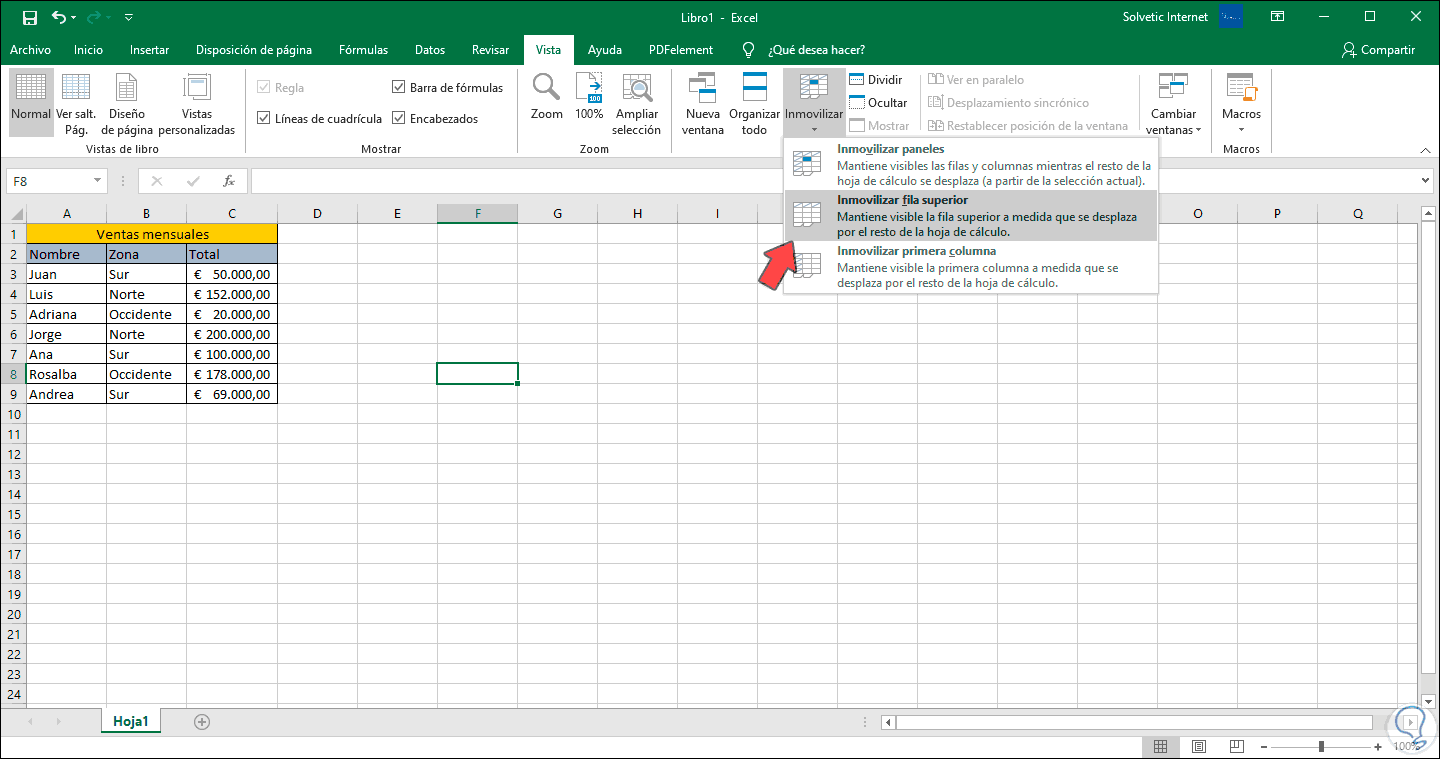Click Organizar todo icon
The image size is (1440, 759).
(754, 89)
